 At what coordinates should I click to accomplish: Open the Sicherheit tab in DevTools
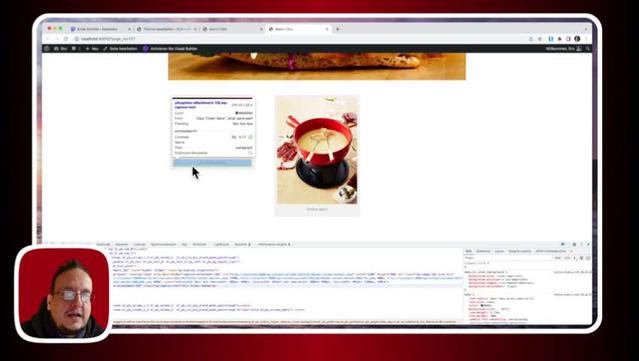point(199,244)
